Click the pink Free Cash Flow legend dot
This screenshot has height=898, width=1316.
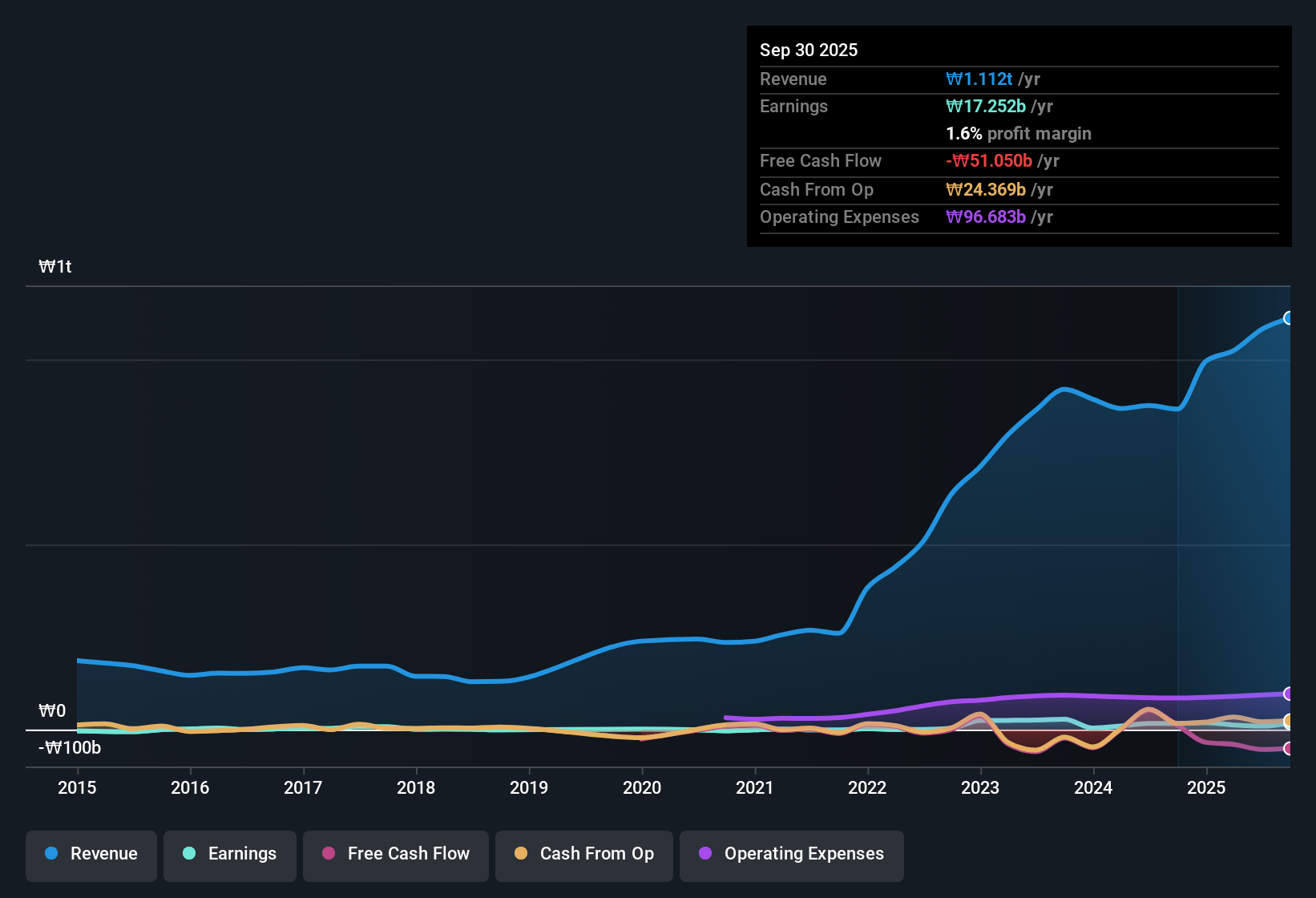[327, 854]
